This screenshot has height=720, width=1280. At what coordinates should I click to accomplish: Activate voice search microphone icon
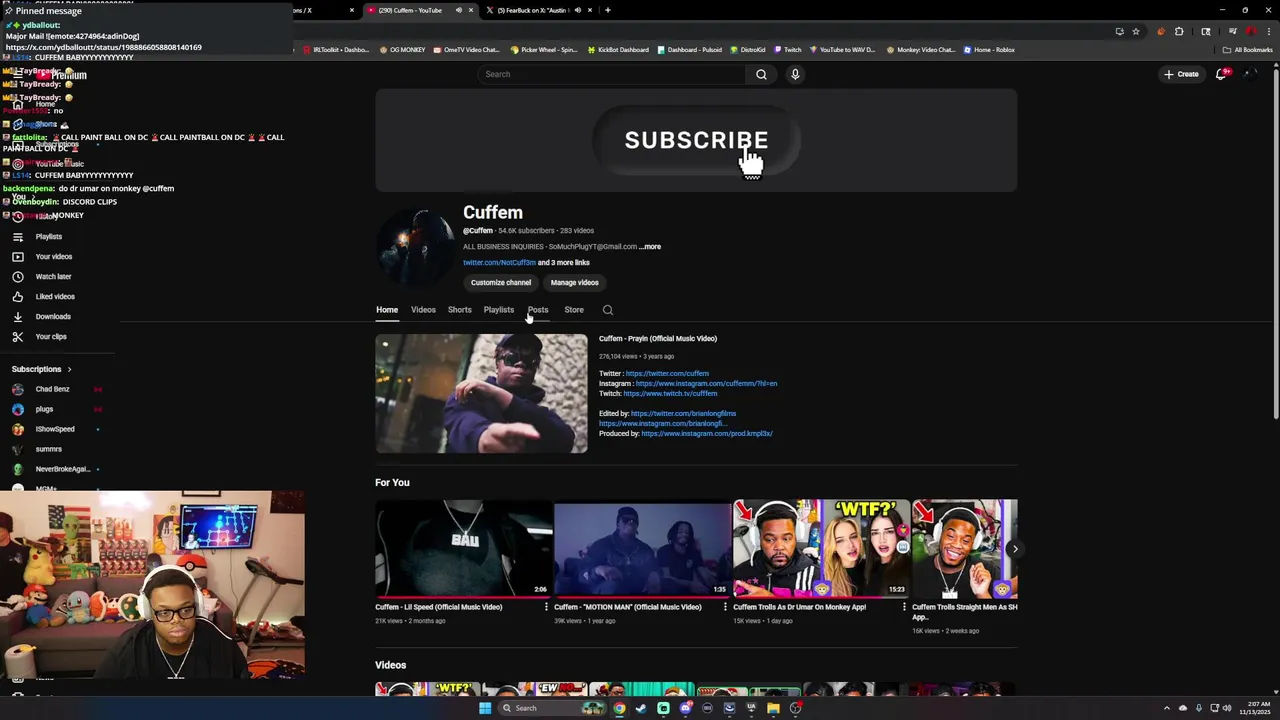795,74
